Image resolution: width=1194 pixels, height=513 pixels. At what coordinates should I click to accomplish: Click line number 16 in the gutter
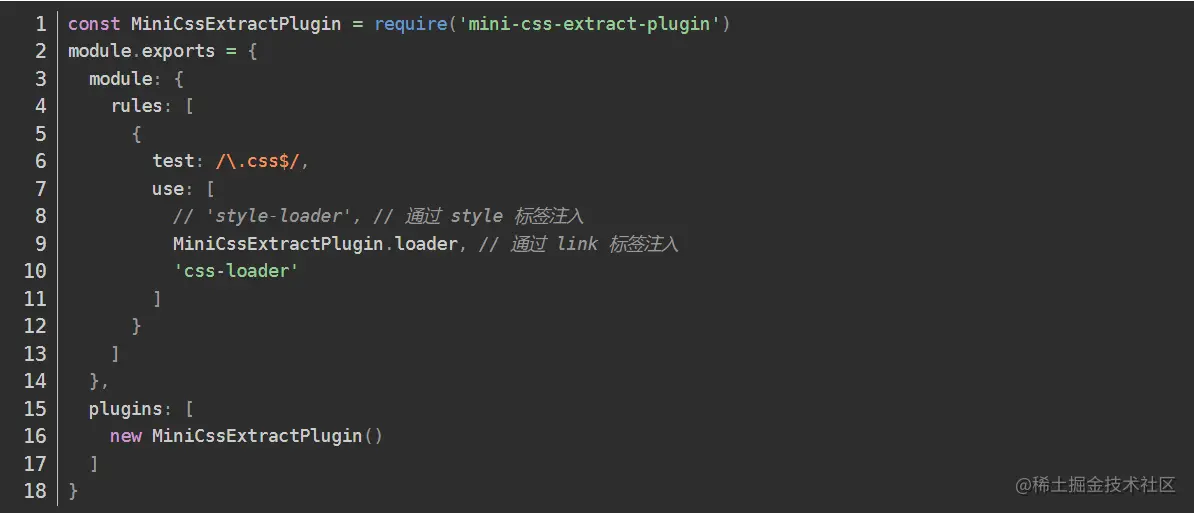coord(36,436)
